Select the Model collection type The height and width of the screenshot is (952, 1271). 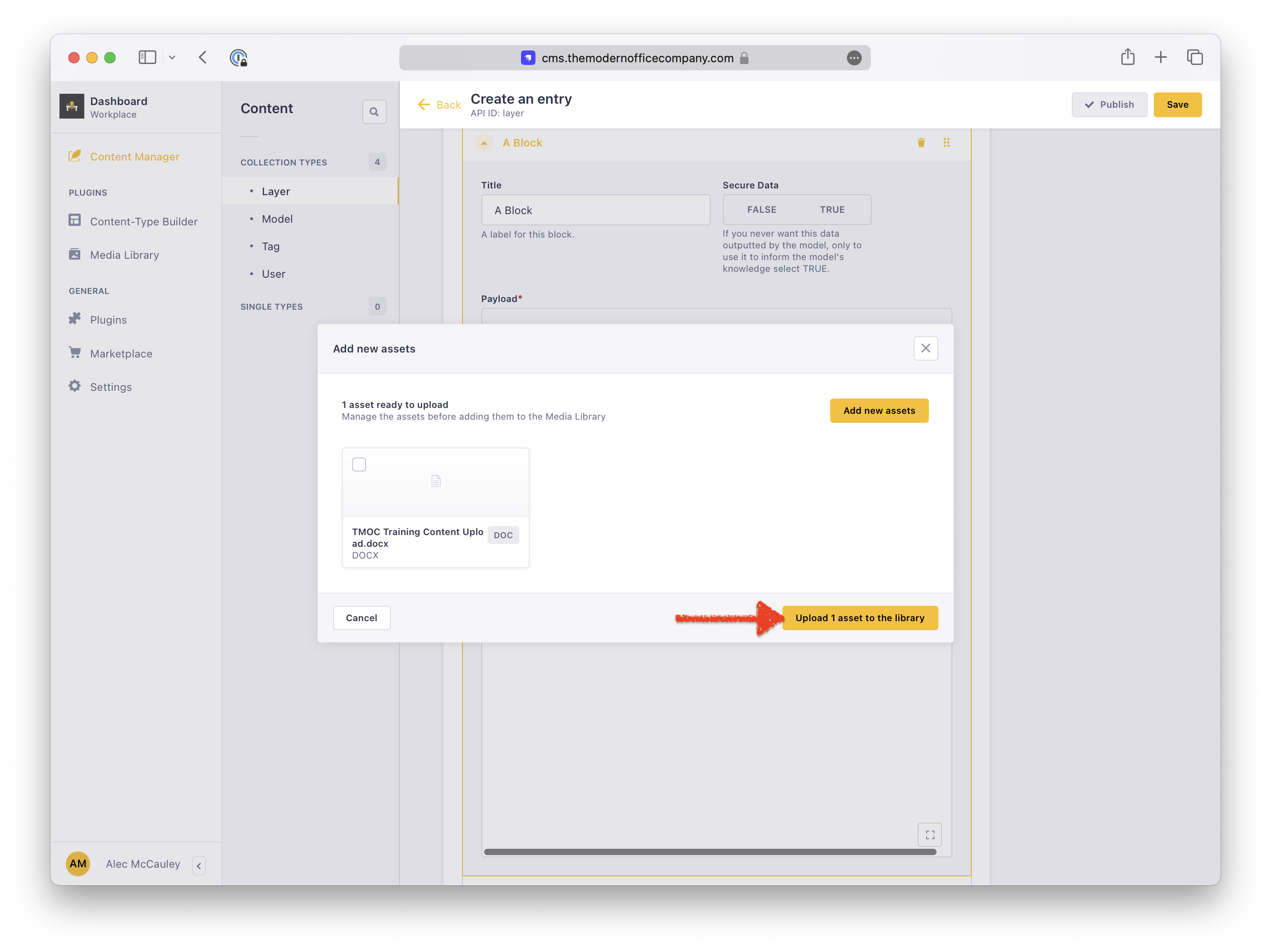(x=277, y=219)
